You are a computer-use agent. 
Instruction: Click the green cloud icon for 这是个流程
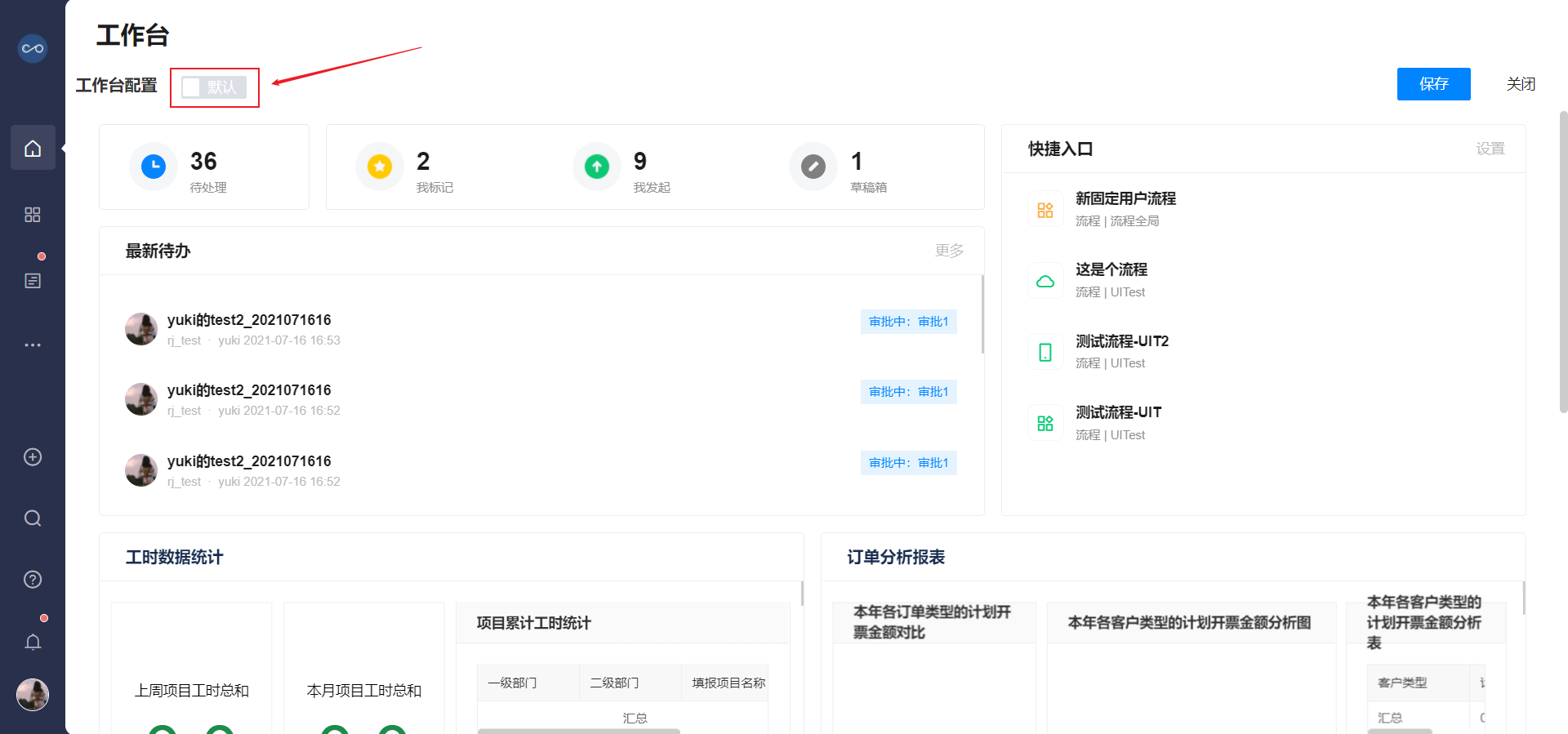point(1045,281)
